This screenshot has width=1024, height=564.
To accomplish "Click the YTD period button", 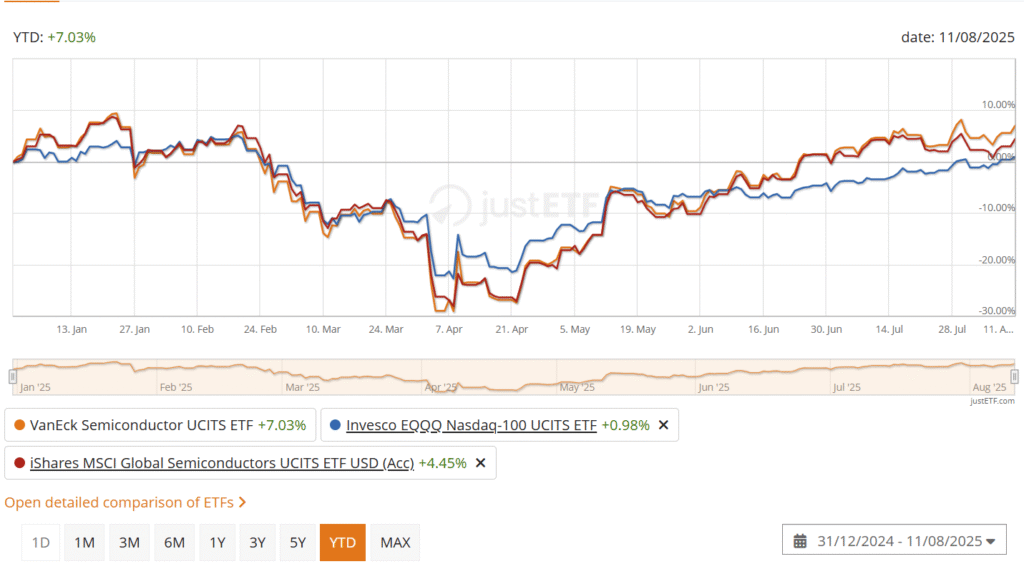I will click(x=343, y=542).
